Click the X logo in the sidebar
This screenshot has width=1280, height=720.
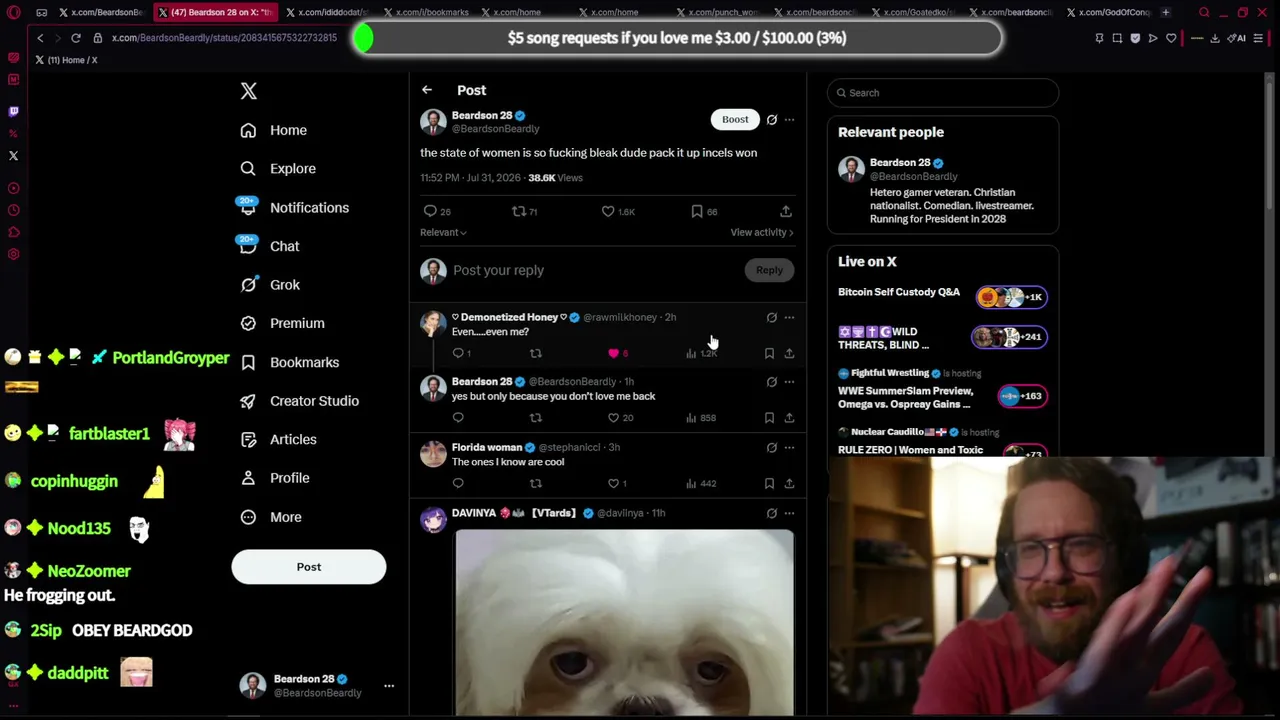click(x=249, y=91)
